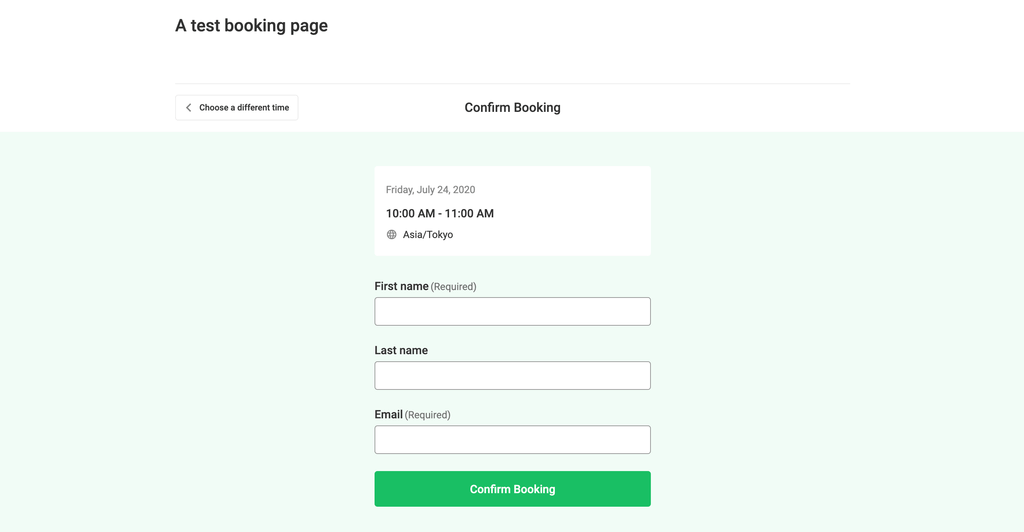This screenshot has width=1024, height=532.
Task: Click the back chevron icon
Action: (x=189, y=108)
